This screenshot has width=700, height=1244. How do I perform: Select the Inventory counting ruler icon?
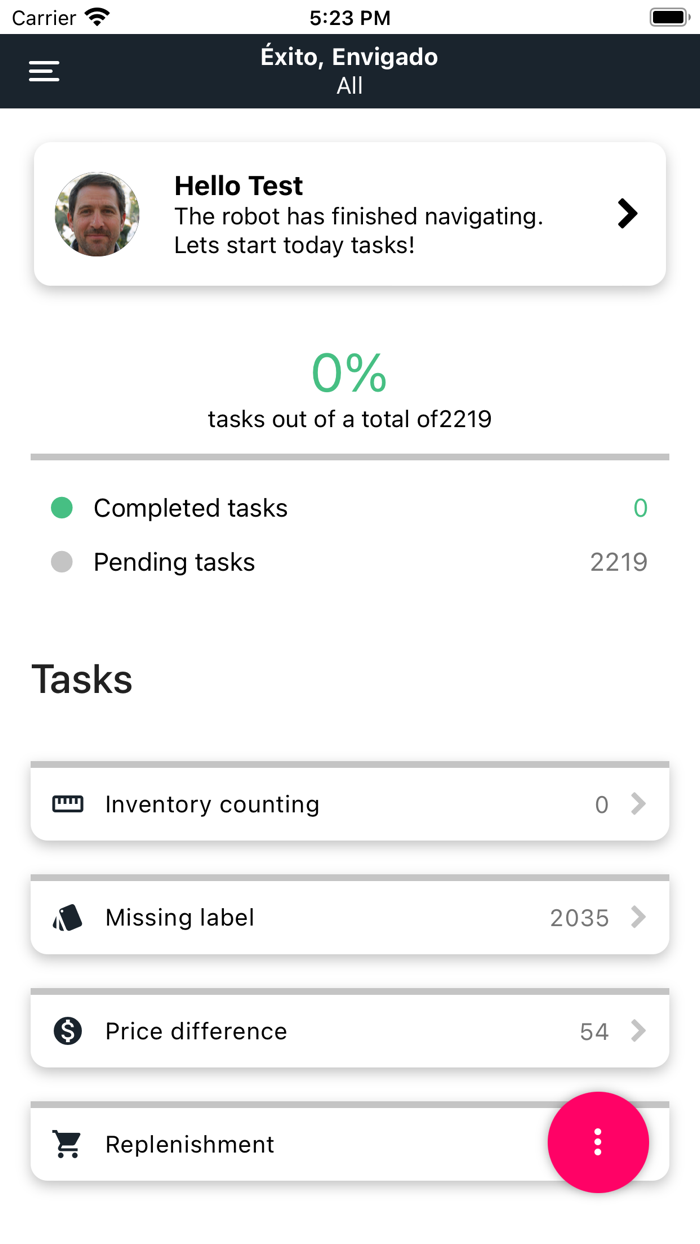click(x=65, y=804)
